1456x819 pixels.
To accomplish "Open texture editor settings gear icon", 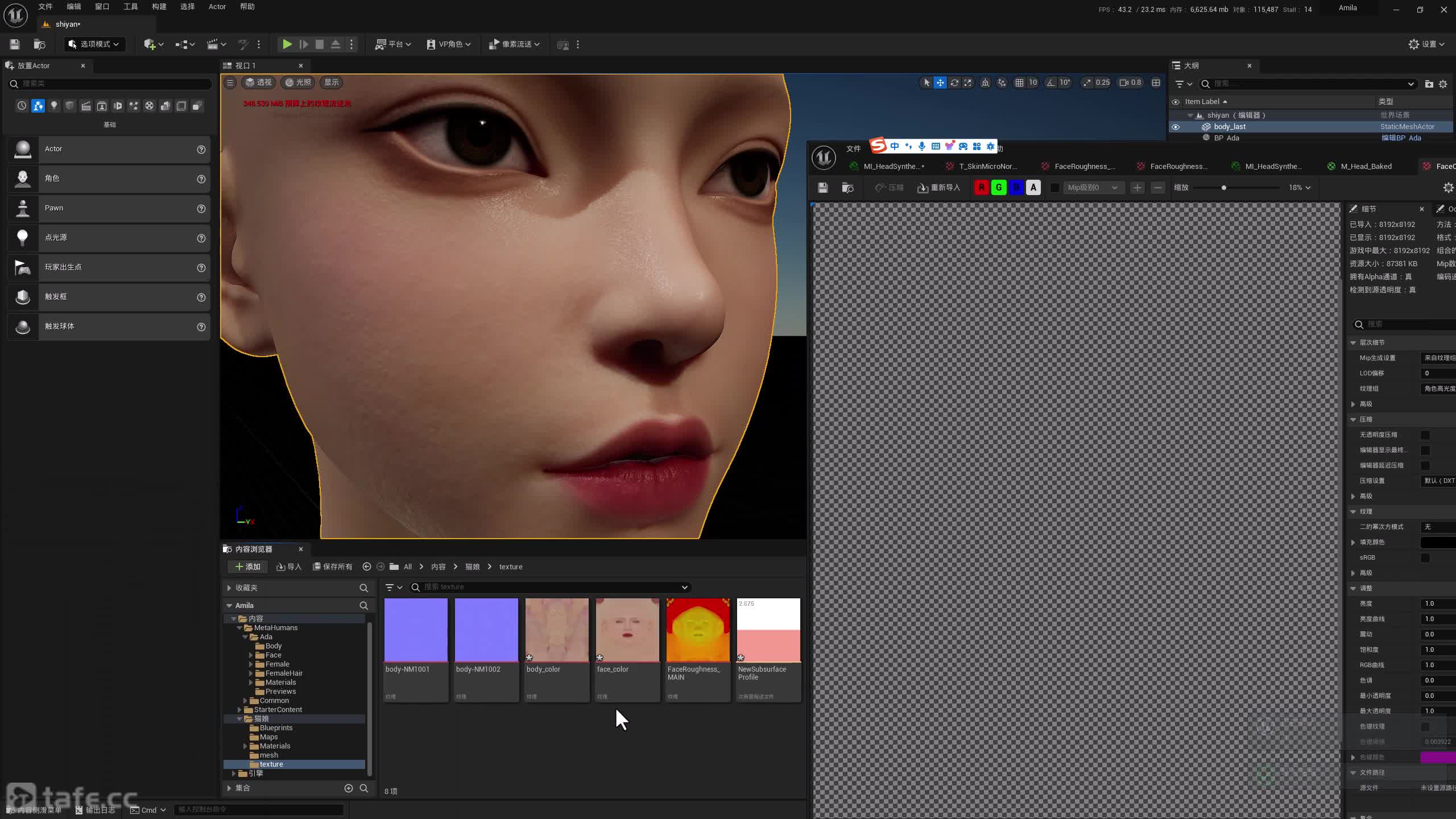I will coord(1448,188).
